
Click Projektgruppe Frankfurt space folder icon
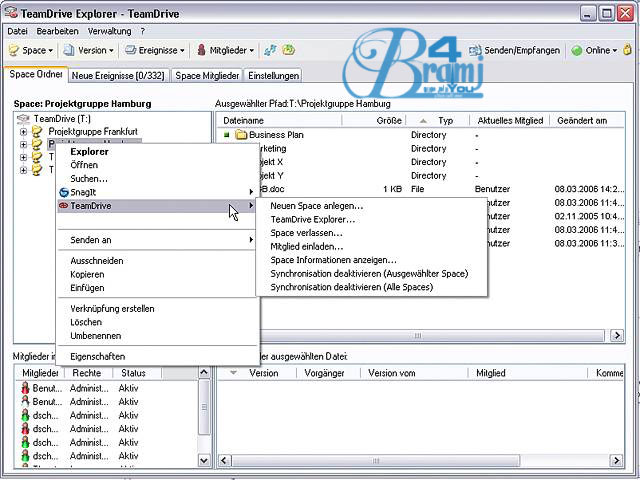point(37,131)
